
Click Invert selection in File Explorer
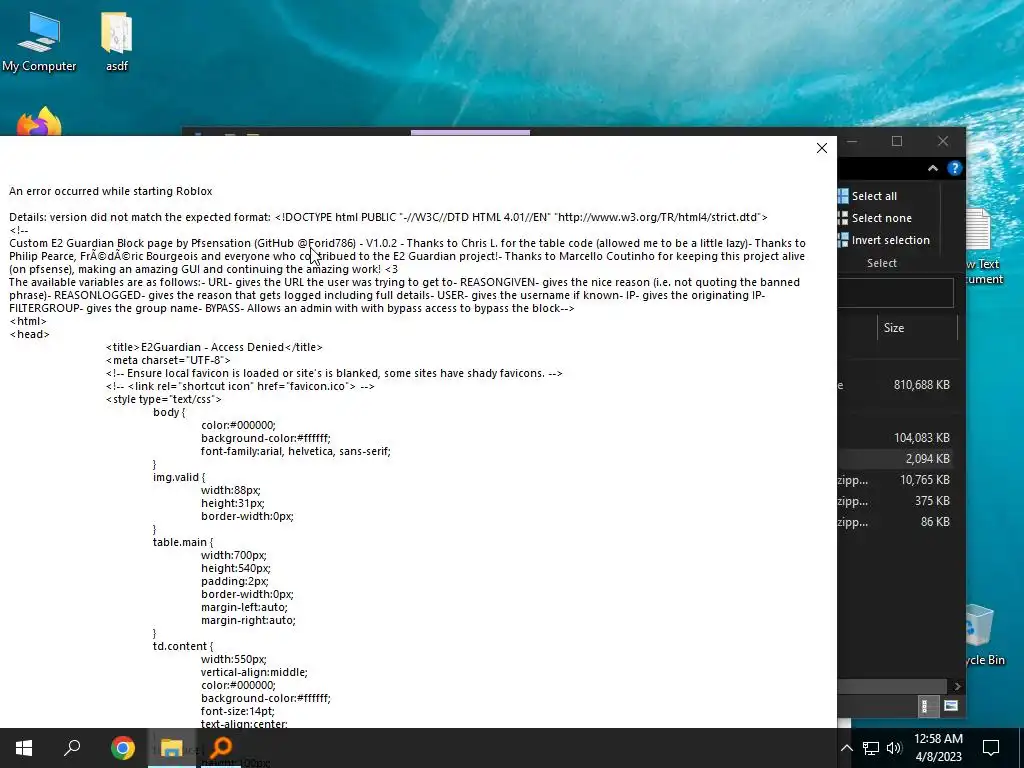tap(884, 240)
